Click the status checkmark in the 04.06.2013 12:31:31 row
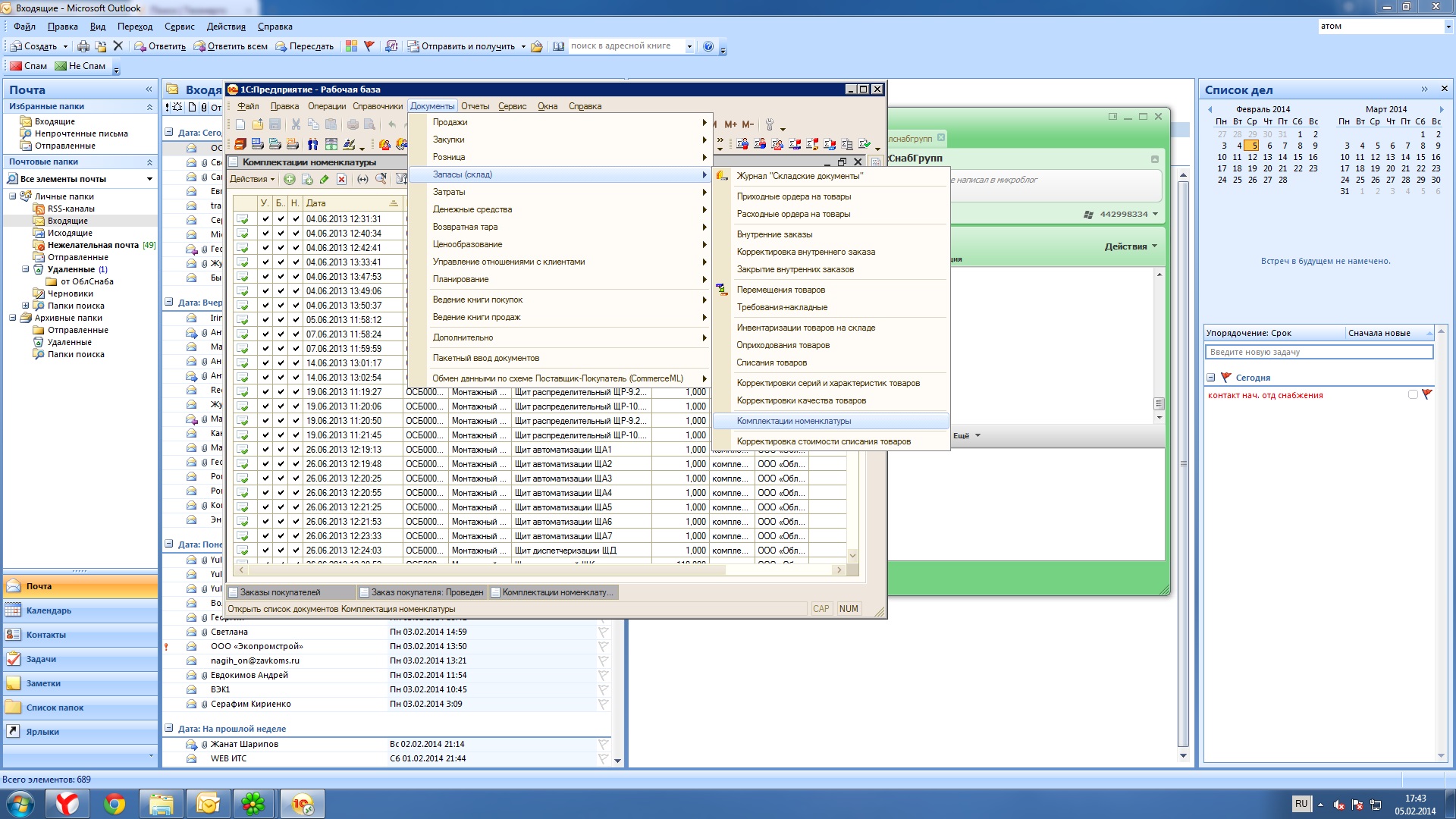The width and height of the screenshot is (1456, 819). [243, 219]
